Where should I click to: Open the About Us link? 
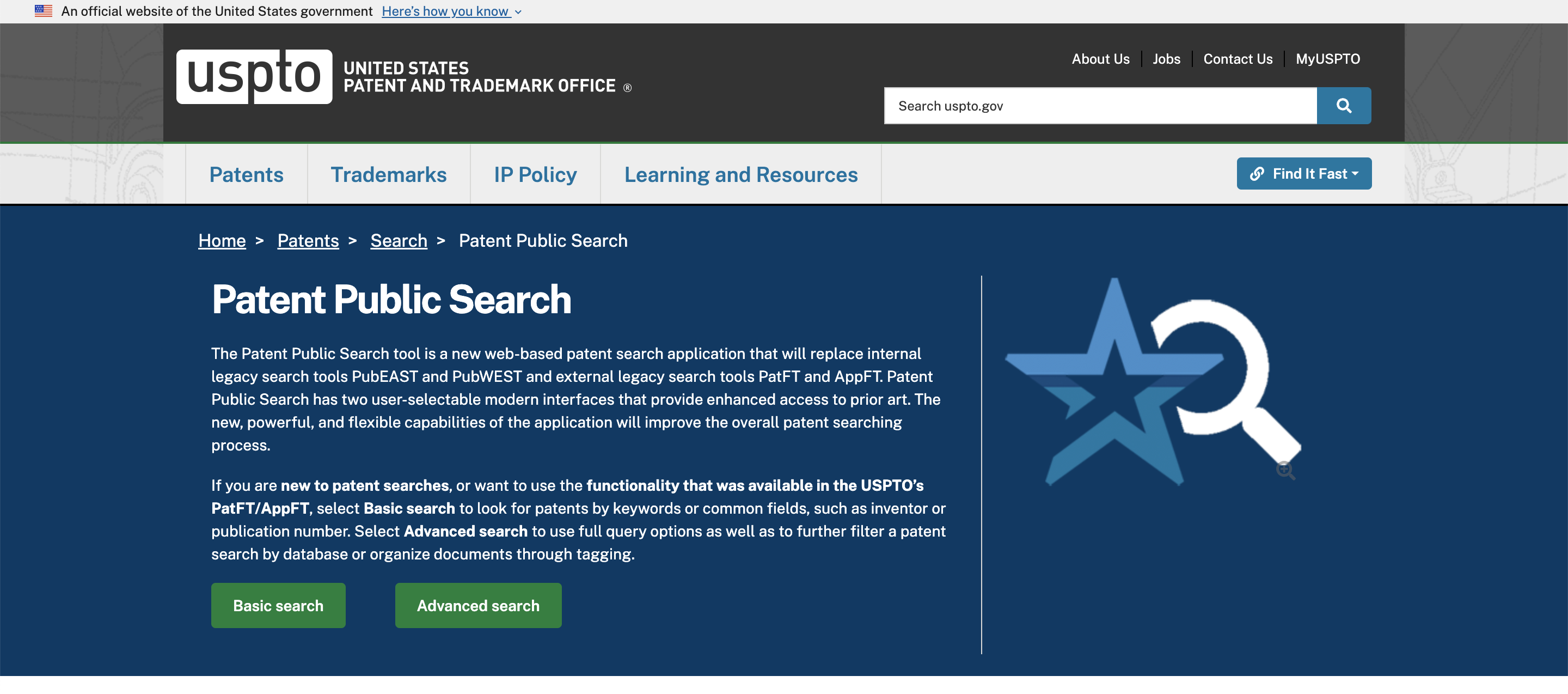pyautogui.click(x=1100, y=59)
